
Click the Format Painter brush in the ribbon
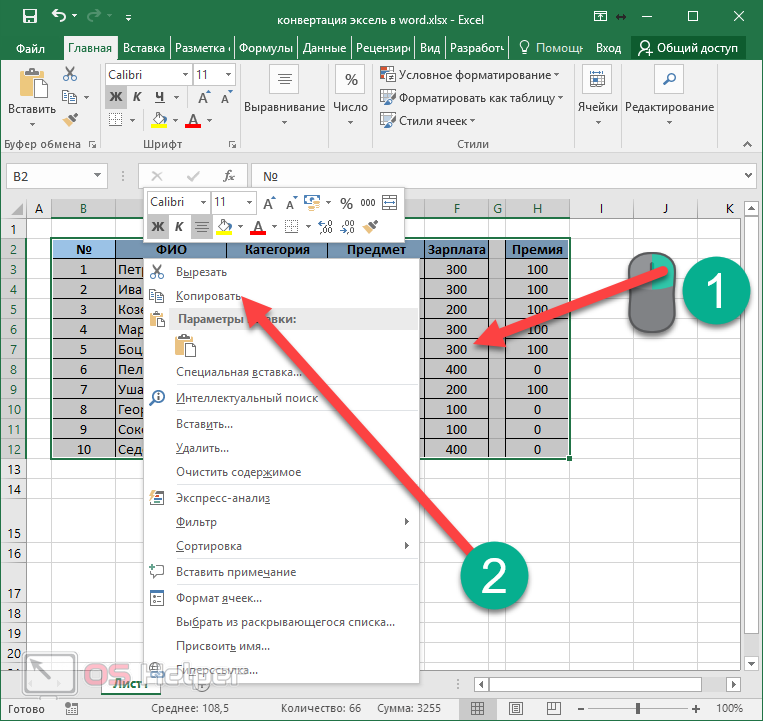[71, 120]
